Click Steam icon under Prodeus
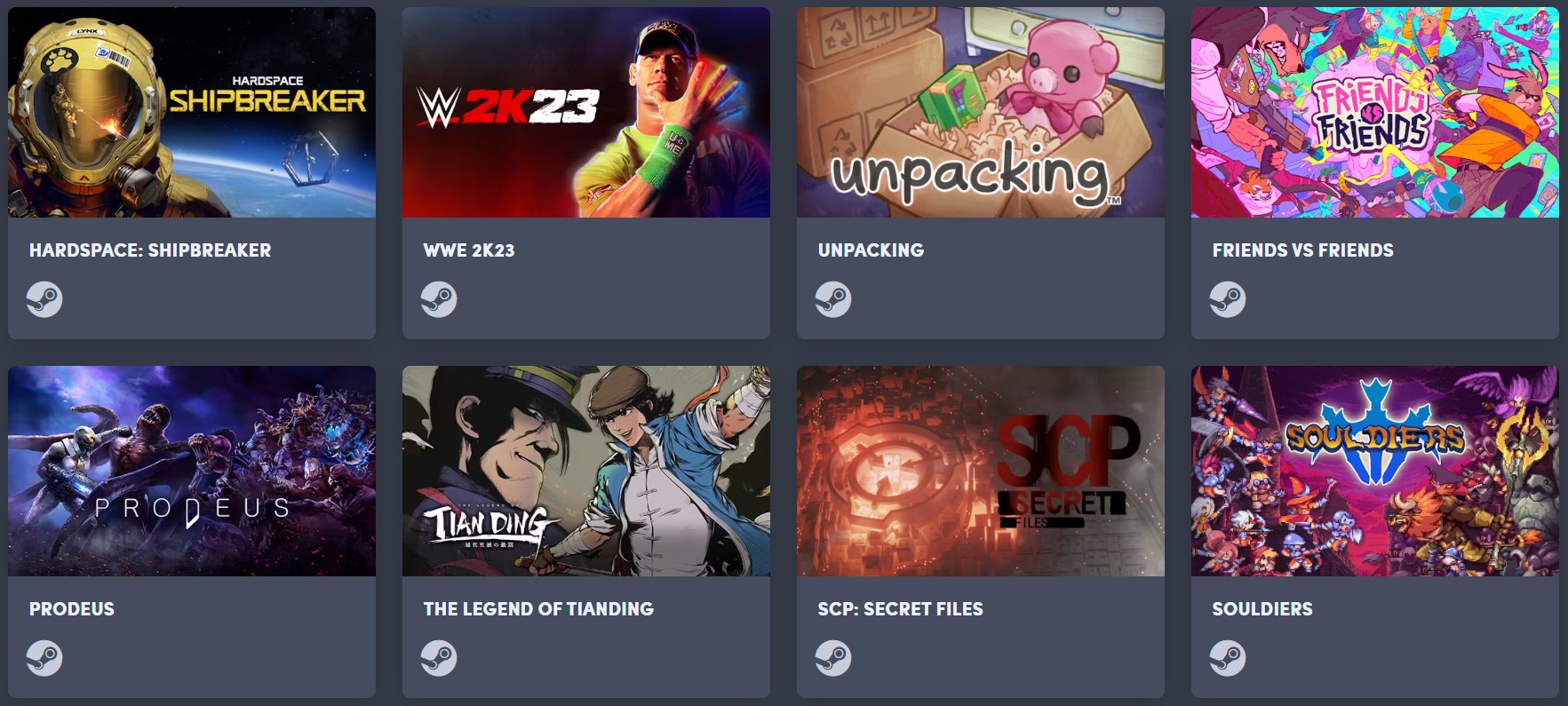Image resolution: width=1568 pixels, height=706 pixels. point(44,658)
